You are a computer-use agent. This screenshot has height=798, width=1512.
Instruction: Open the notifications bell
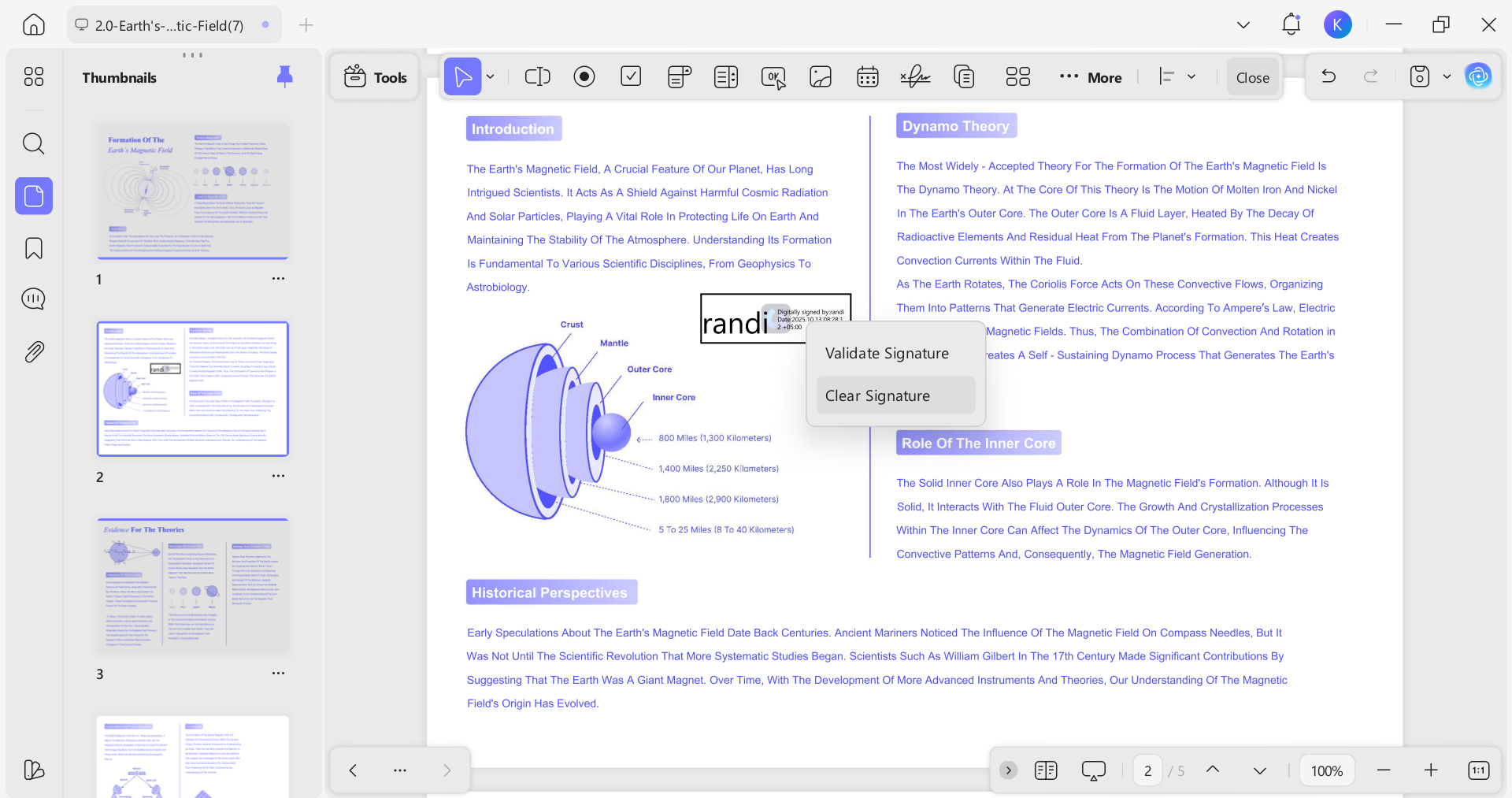pyautogui.click(x=1291, y=24)
